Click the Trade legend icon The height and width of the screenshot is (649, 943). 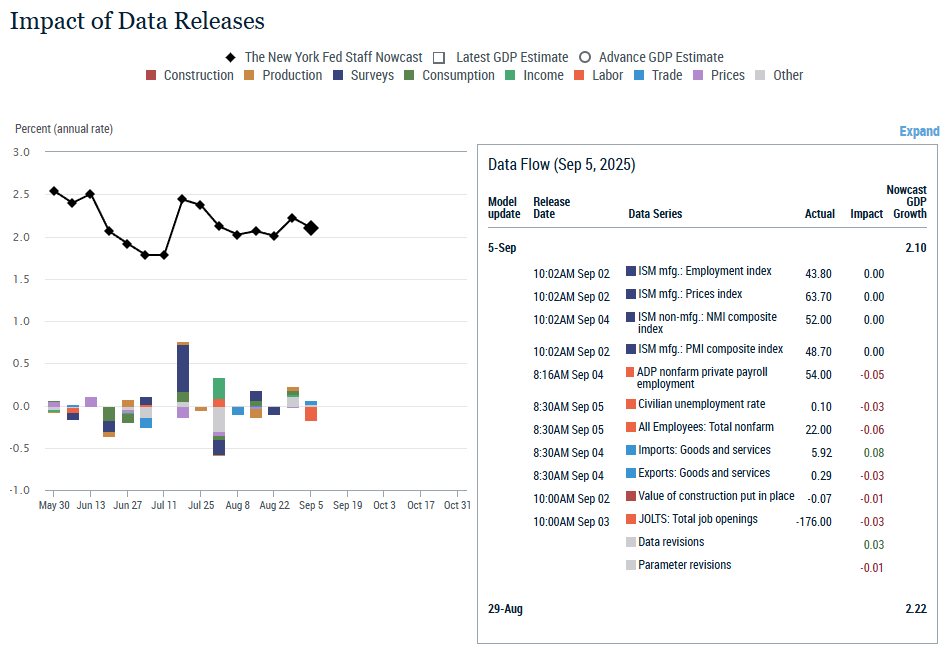point(639,76)
